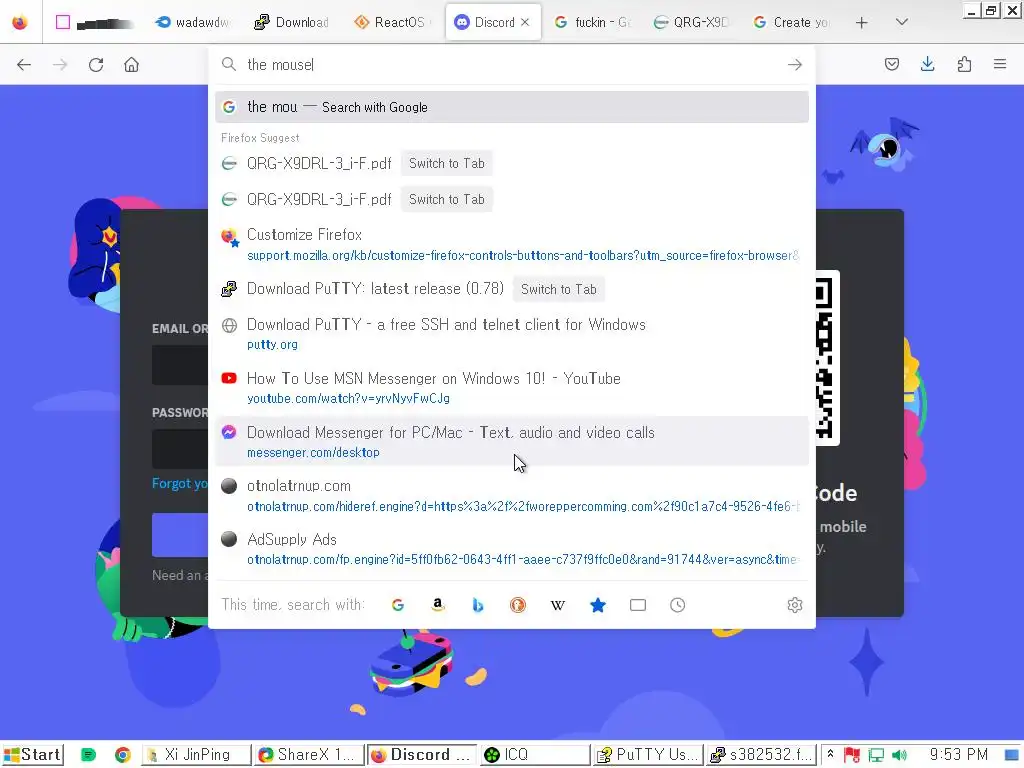Screen dimensions: 1024x768
Task: Open the Windows Start menu
Action: 33,755
